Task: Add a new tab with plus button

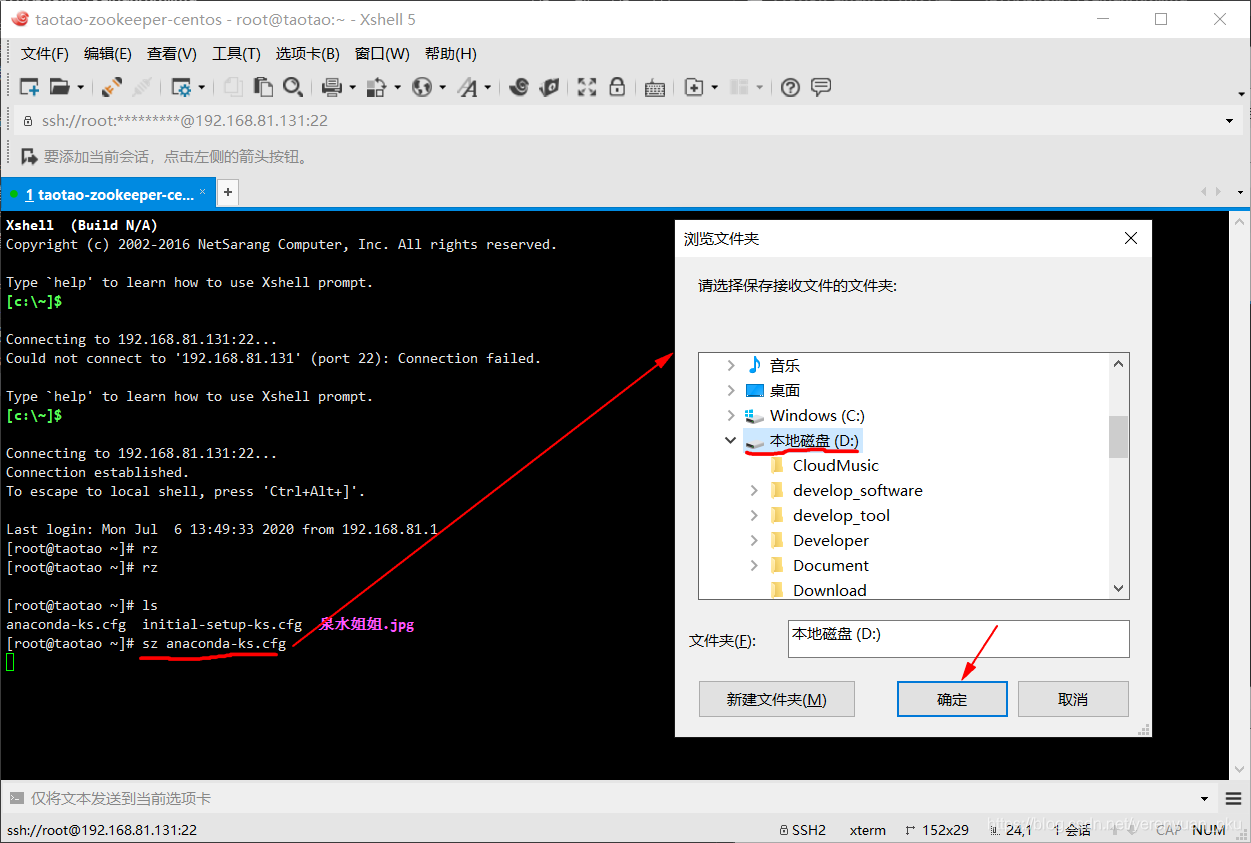Action: (x=228, y=192)
